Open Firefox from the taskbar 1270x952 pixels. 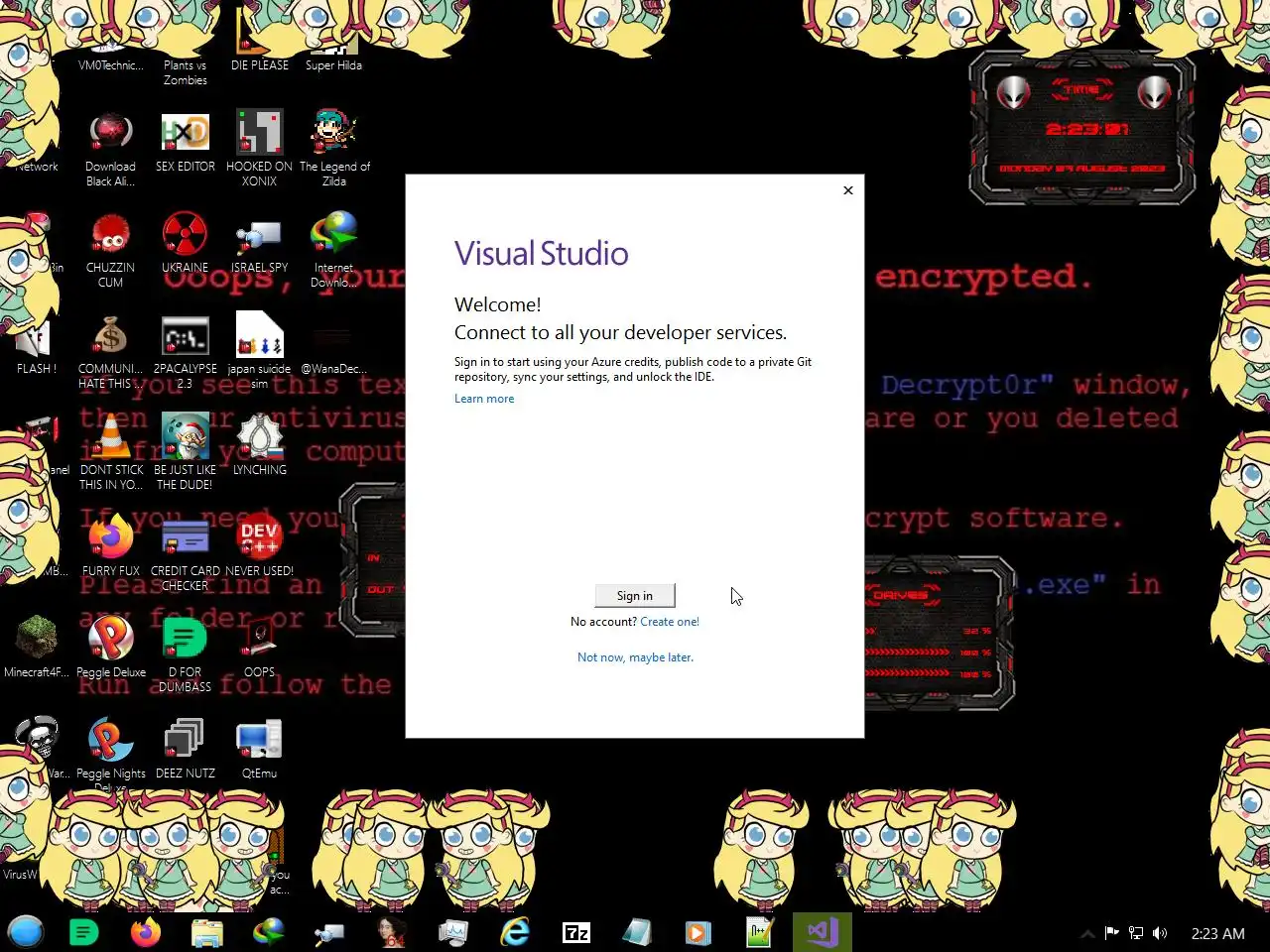(146, 932)
